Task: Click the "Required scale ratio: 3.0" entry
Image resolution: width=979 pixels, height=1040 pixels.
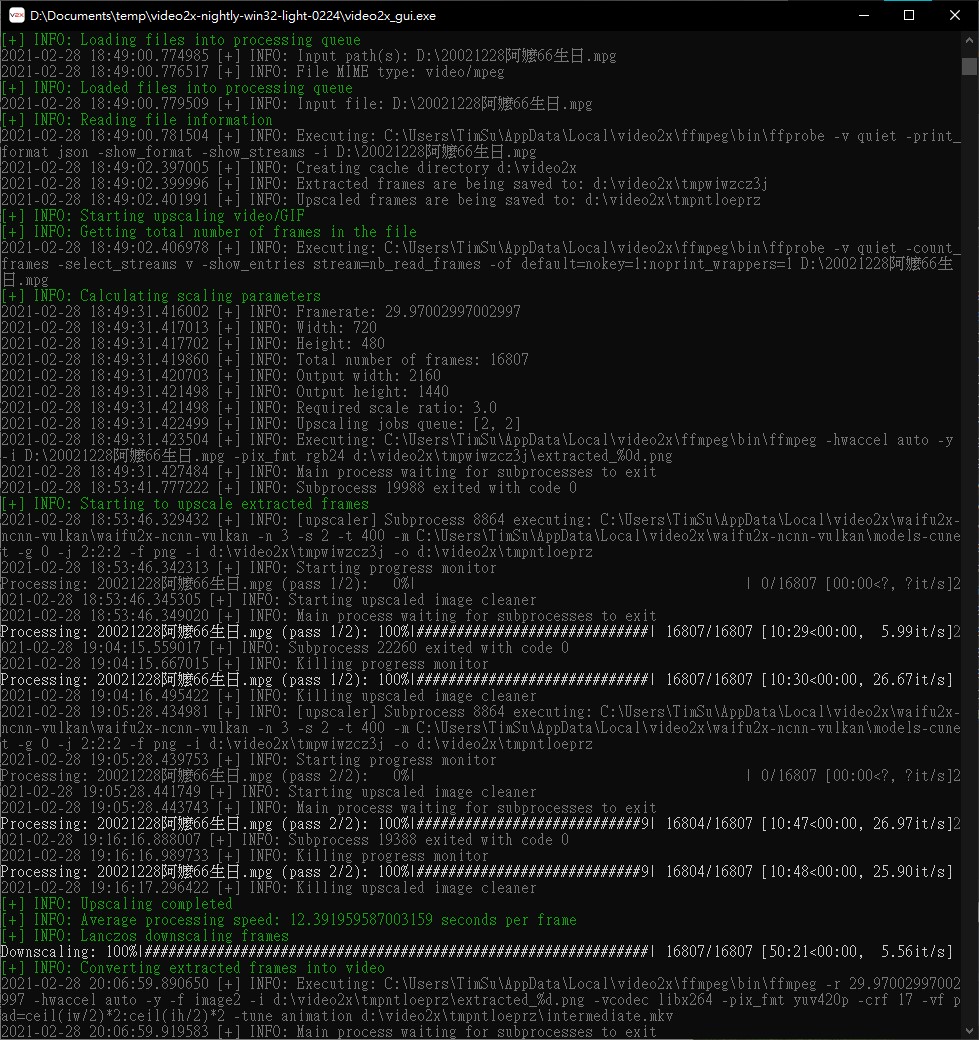Action: point(397,407)
